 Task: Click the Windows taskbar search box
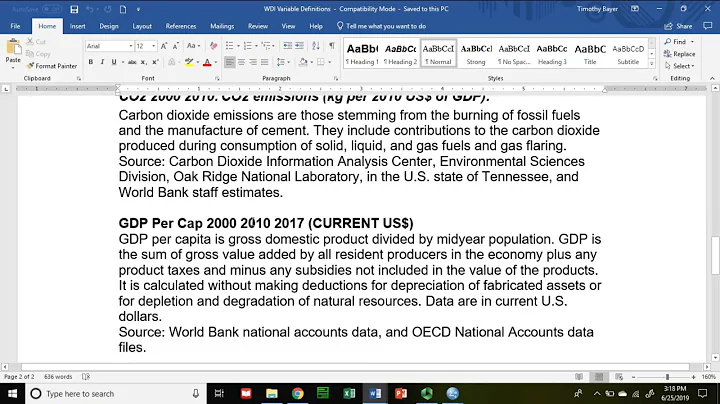coord(115,394)
